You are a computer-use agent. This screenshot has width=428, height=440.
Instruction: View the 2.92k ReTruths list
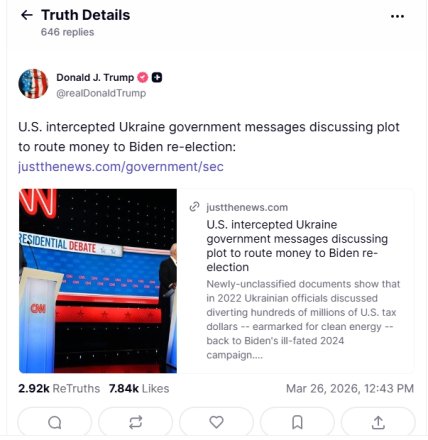click(59, 388)
